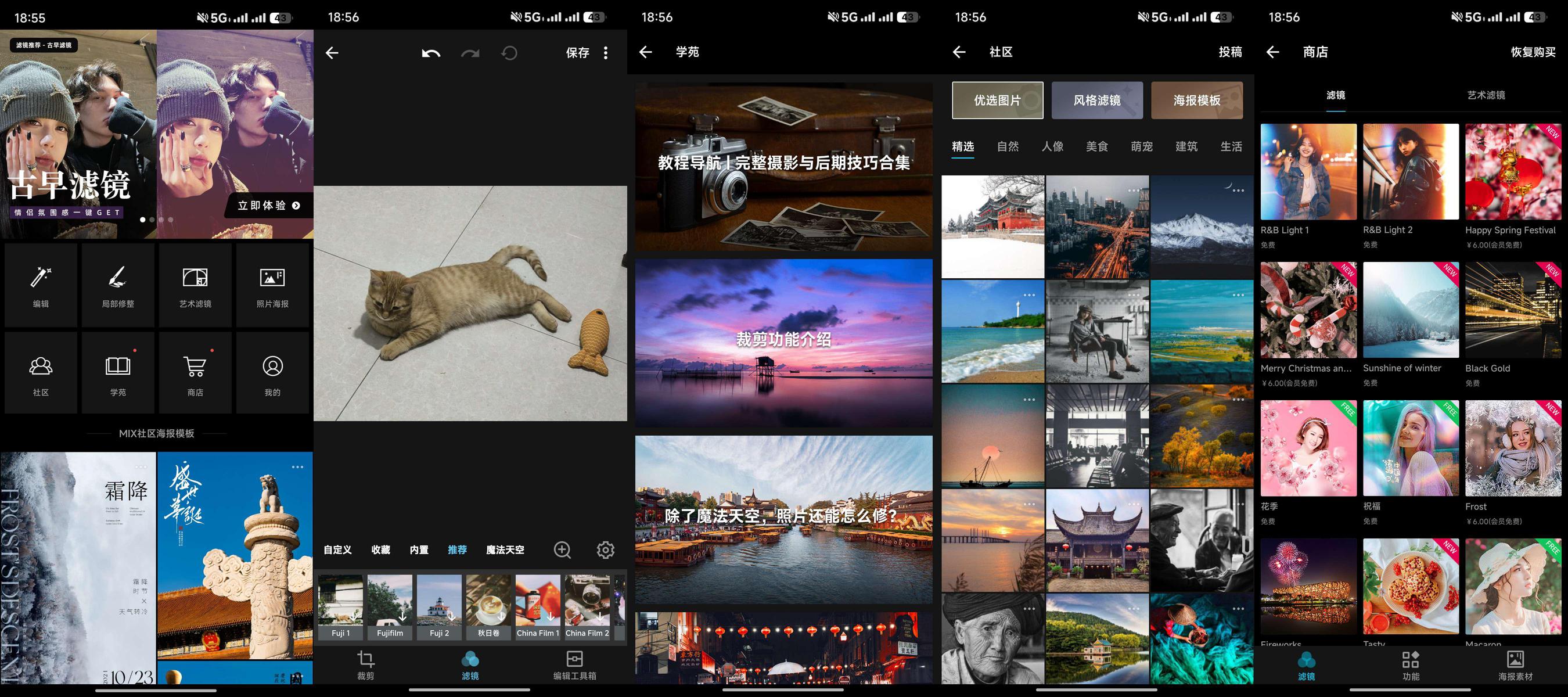Viewport: 1568px width, 697px height.
Task: Go back from the 社区 screen
Action: click(959, 52)
